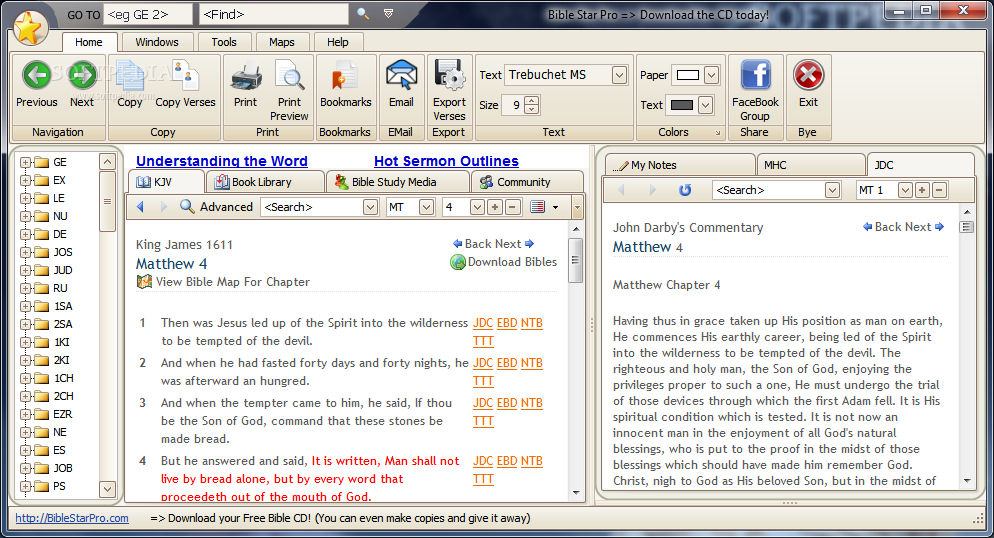This screenshot has width=994, height=538.
Task: Click the book tree scrollbar down arrow
Action: (x=107, y=489)
